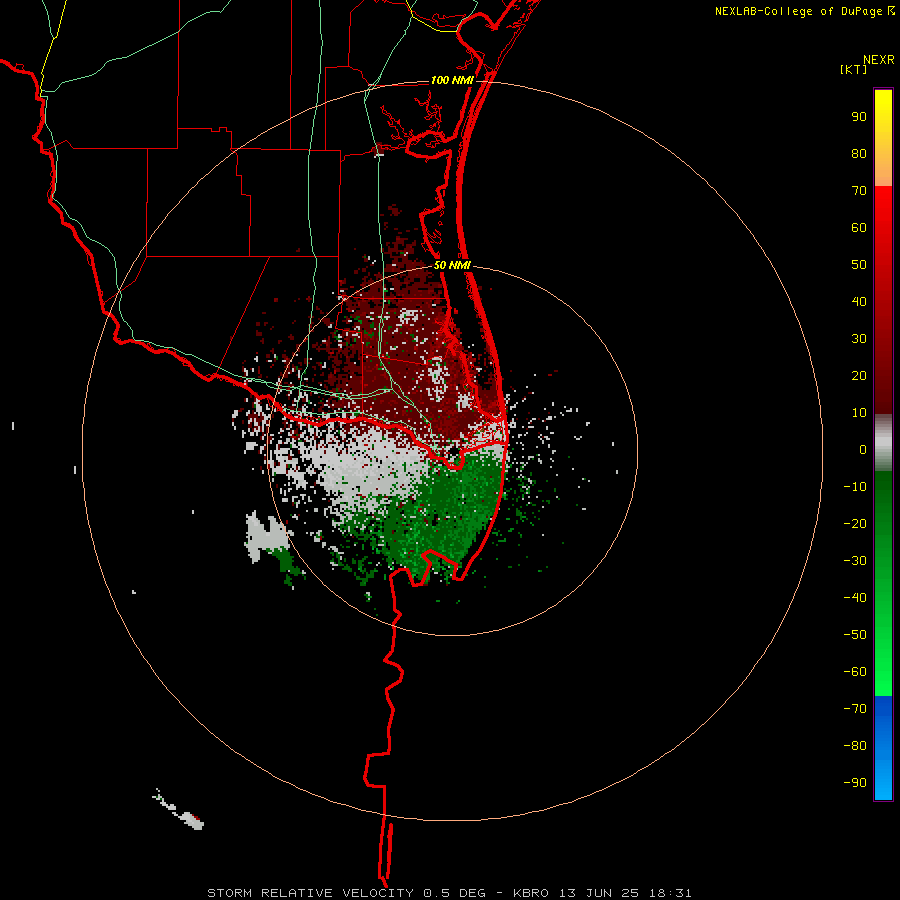
Task: Click the 18:31 timestamp in caption
Action: coord(670,893)
